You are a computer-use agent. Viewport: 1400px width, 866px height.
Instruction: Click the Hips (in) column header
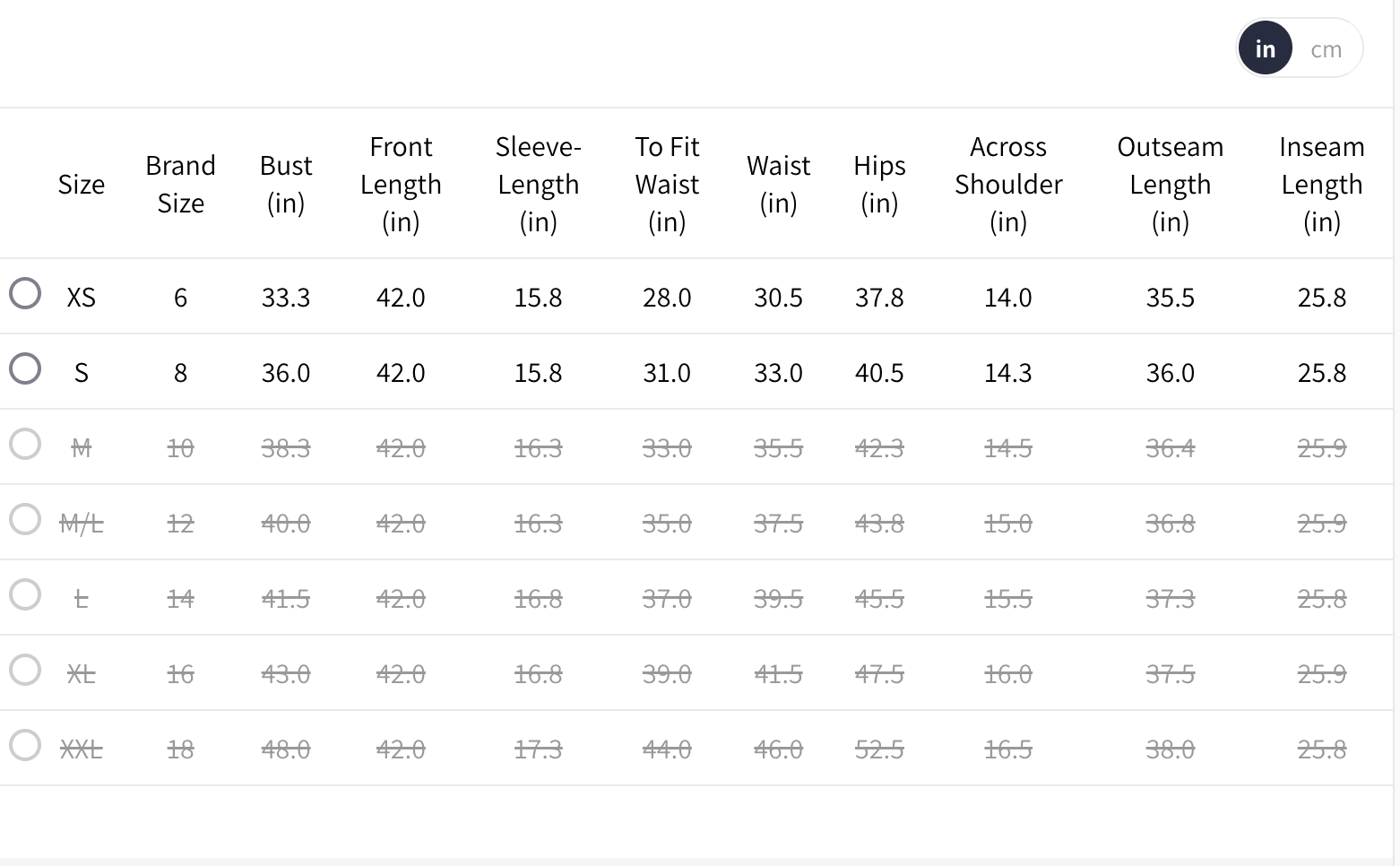[879, 185]
